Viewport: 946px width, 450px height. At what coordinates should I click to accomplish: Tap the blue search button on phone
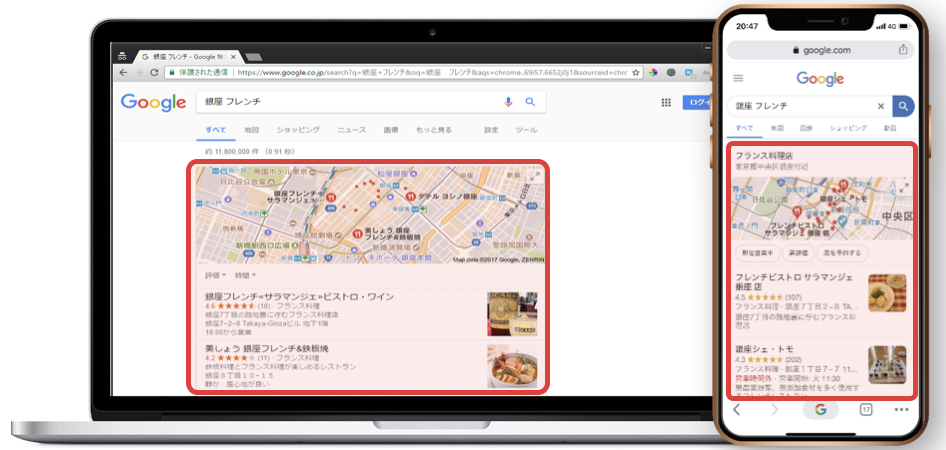(x=903, y=106)
